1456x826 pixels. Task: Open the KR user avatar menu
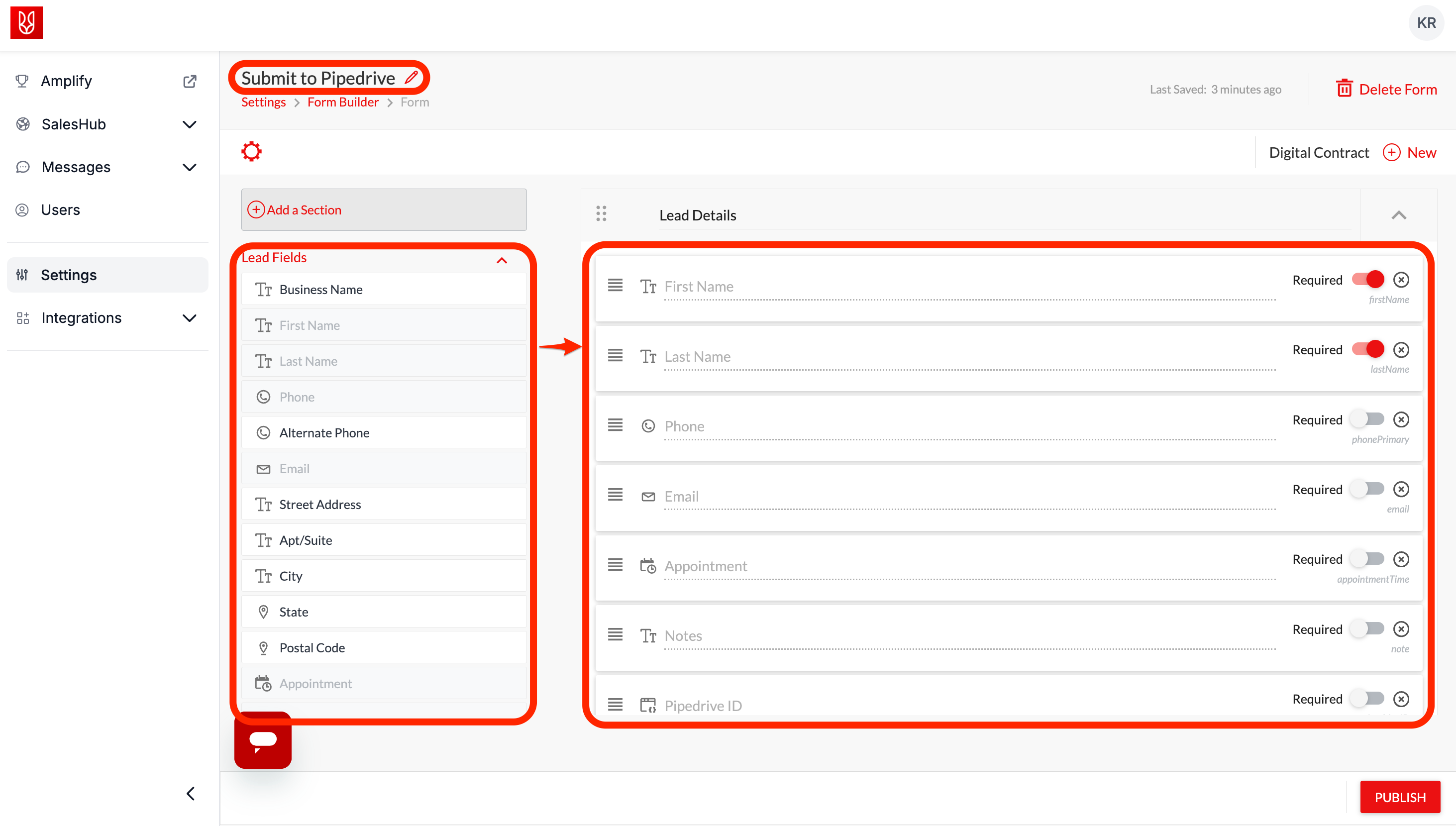[x=1426, y=23]
